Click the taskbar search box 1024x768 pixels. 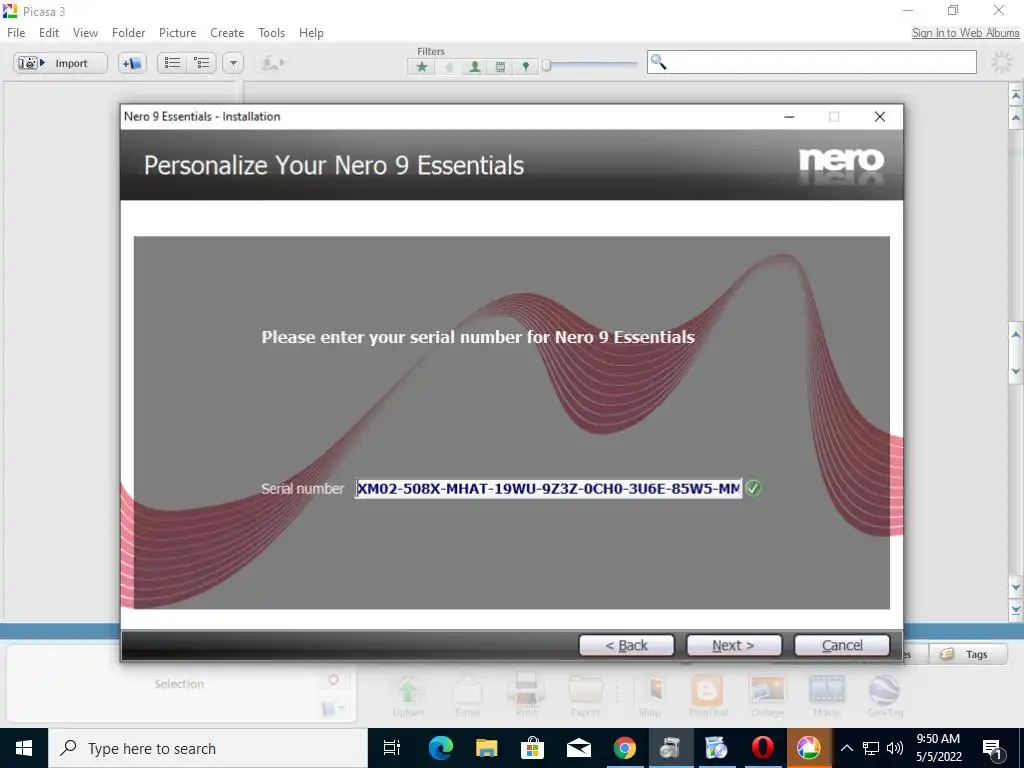tap(208, 748)
